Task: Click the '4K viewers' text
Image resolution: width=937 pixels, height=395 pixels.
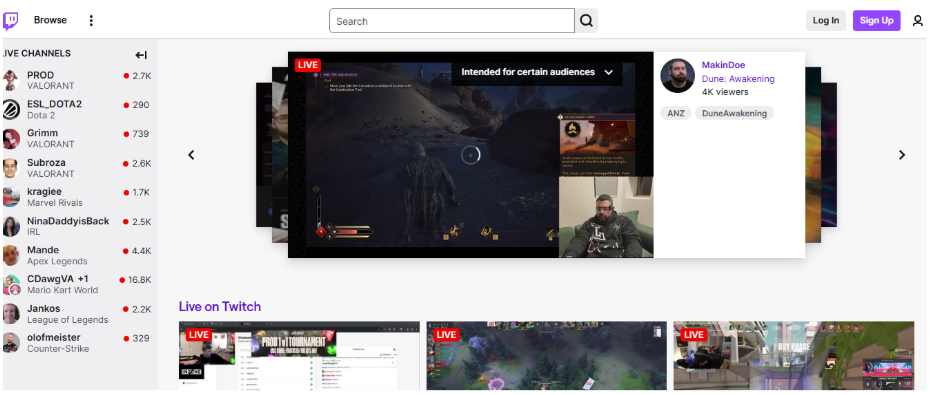Action: 725,92
